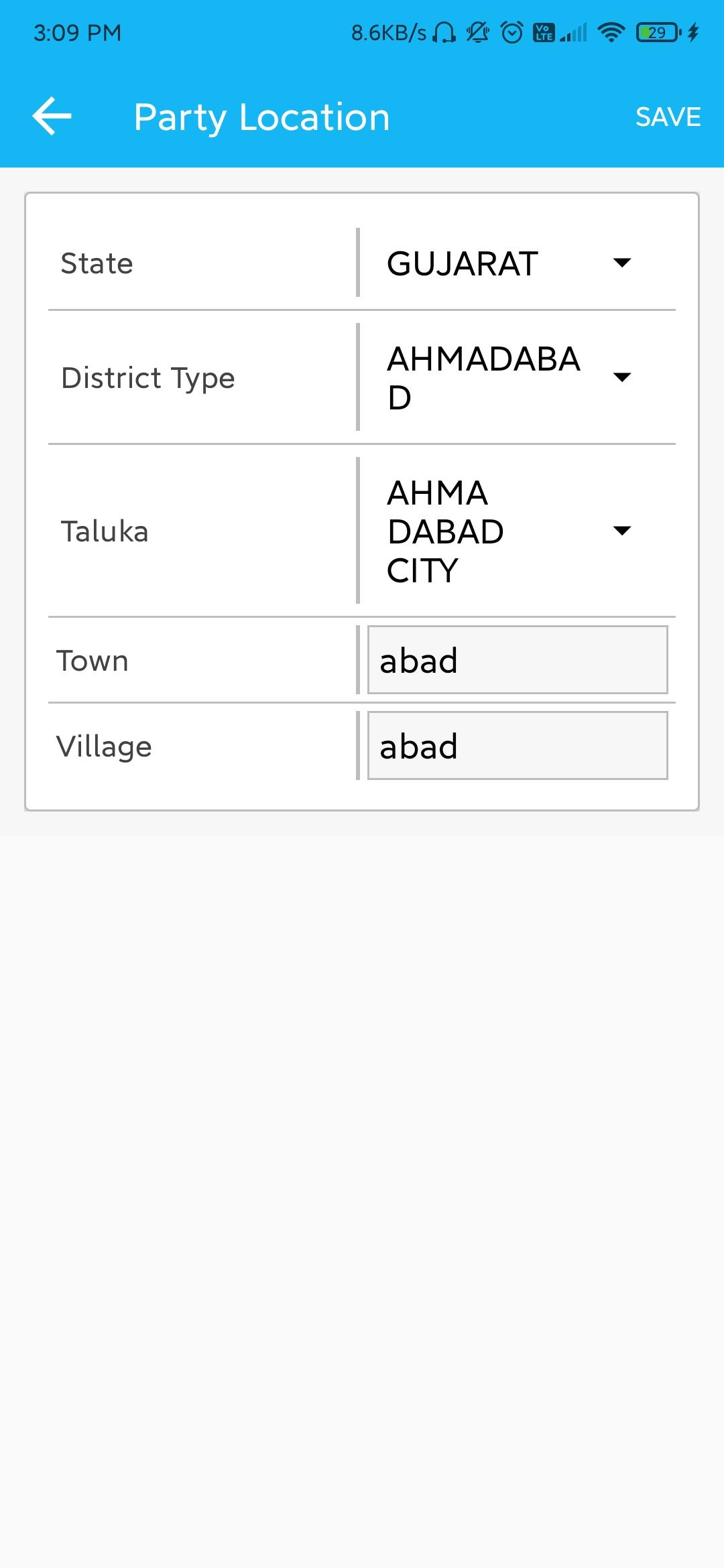Expand the Taluka dropdown arrow
This screenshot has height=1568, width=724.
tap(622, 531)
